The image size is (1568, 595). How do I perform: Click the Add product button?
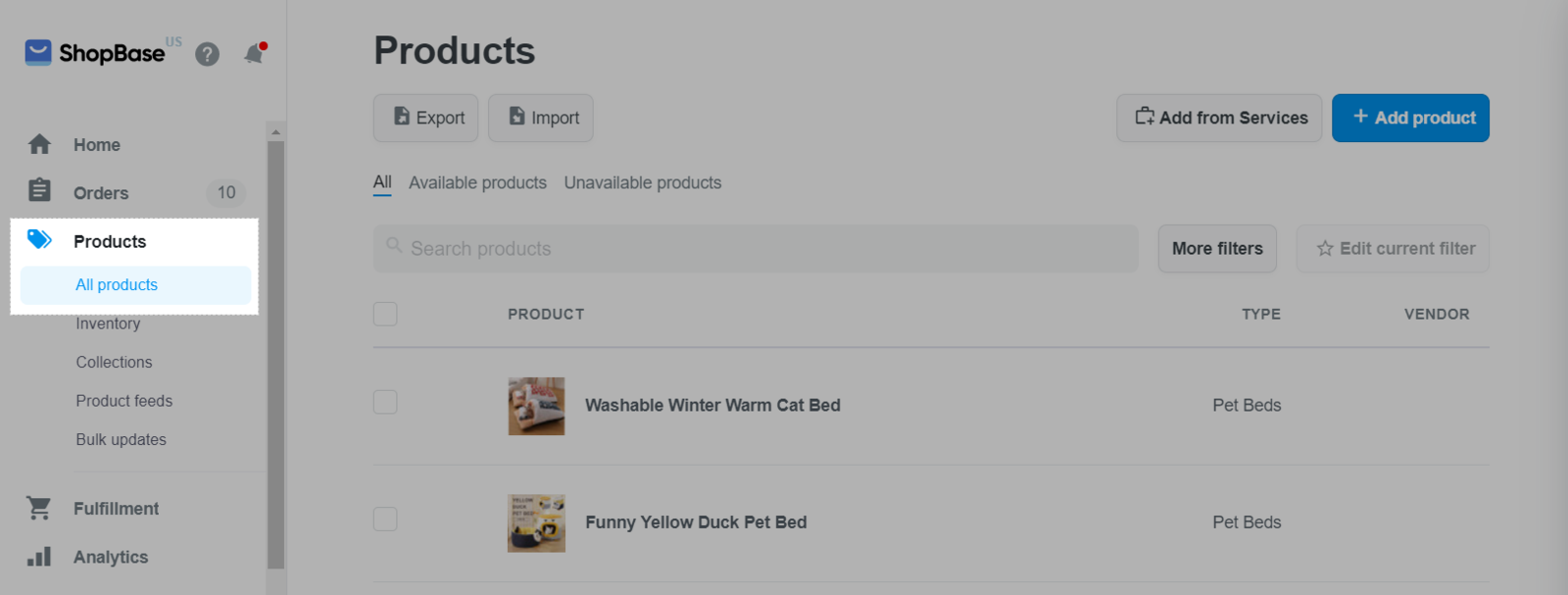point(1410,118)
